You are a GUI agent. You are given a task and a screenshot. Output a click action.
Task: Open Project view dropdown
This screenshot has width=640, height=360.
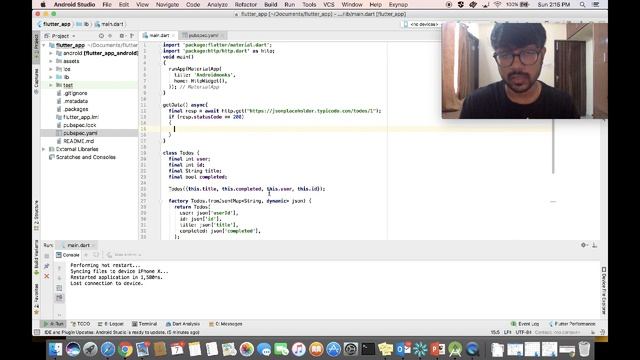[x=60, y=36]
